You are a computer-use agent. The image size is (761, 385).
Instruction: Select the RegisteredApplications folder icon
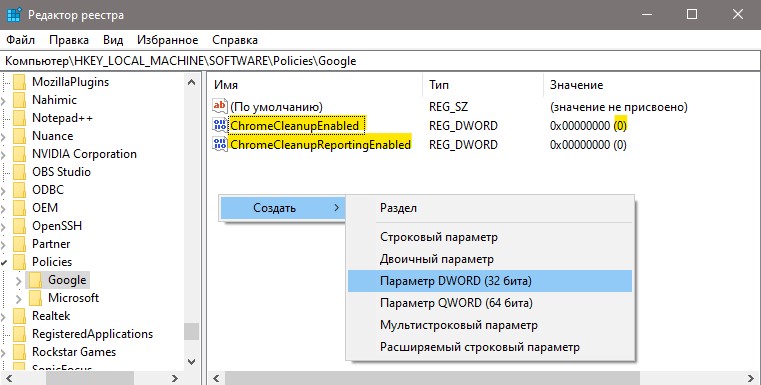pyautogui.click(x=19, y=334)
